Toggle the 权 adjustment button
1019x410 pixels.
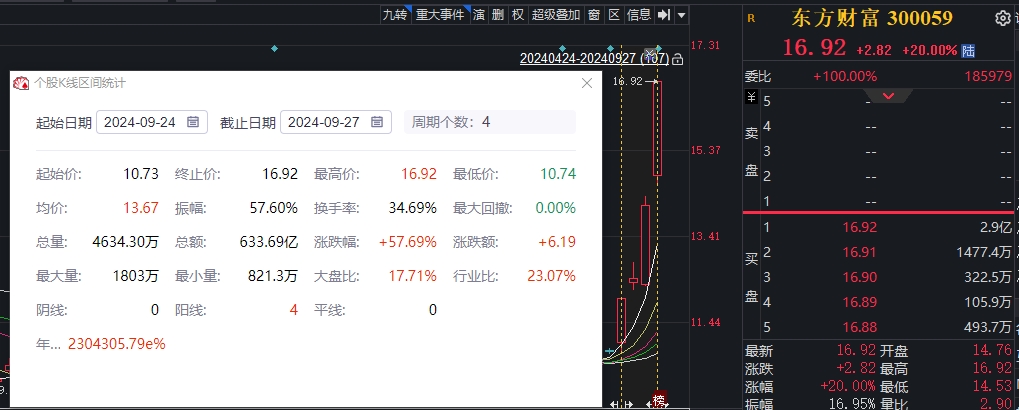pyautogui.click(x=518, y=15)
